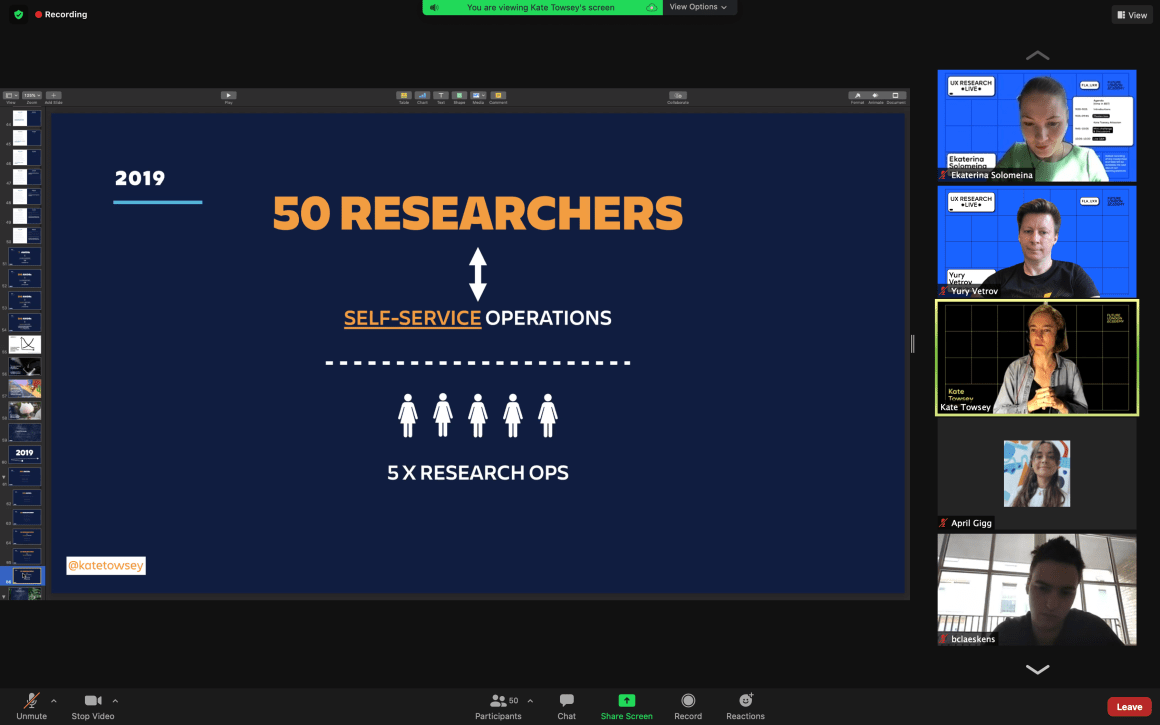This screenshot has height=725, width=1160.
Task: Click the 5 X RESEARCH OPS text
Action: coord(478,473)
